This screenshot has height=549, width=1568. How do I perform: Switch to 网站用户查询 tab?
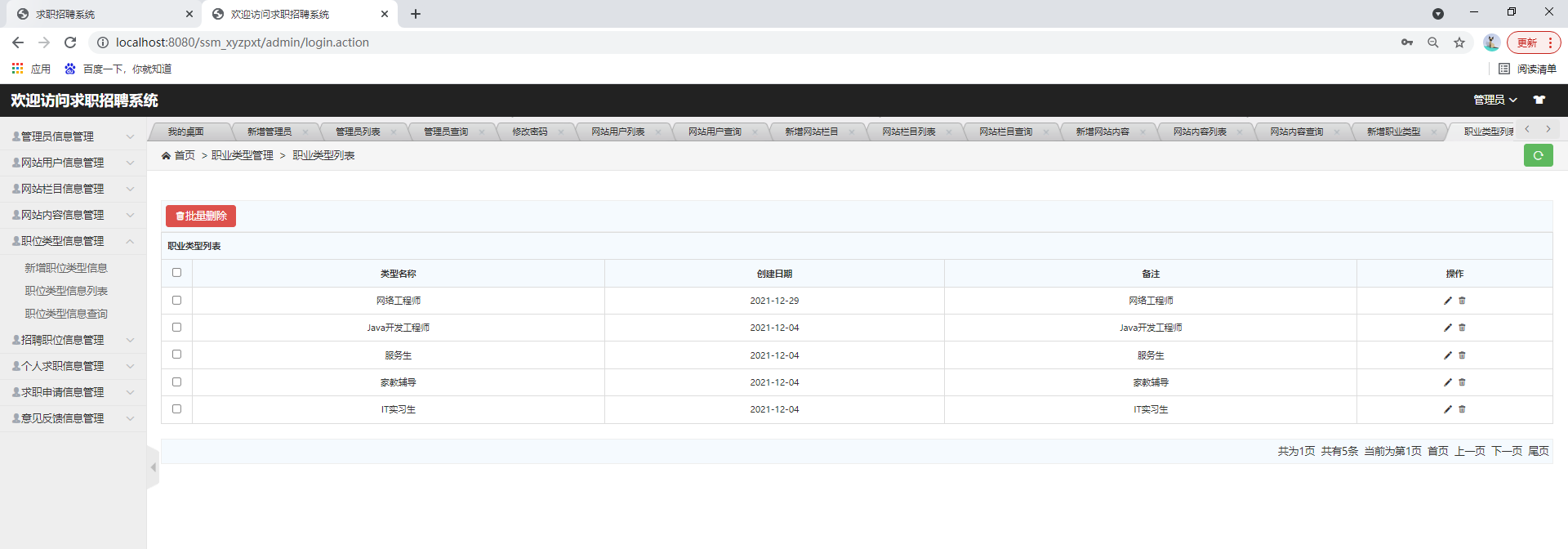pos(715,132)
